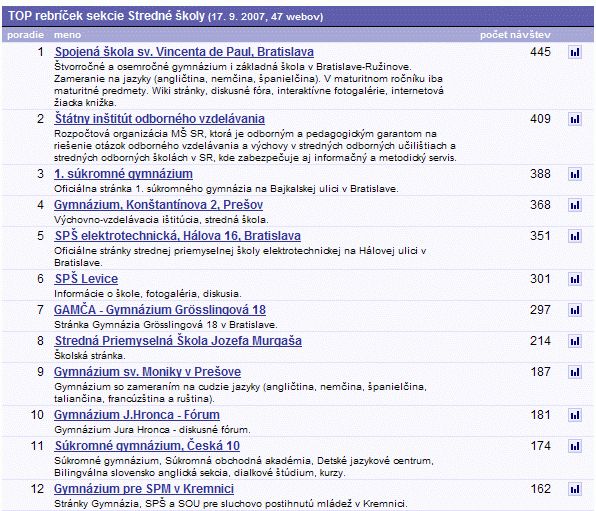Click the 'počet návštev' column header

[x=515, y=35]
